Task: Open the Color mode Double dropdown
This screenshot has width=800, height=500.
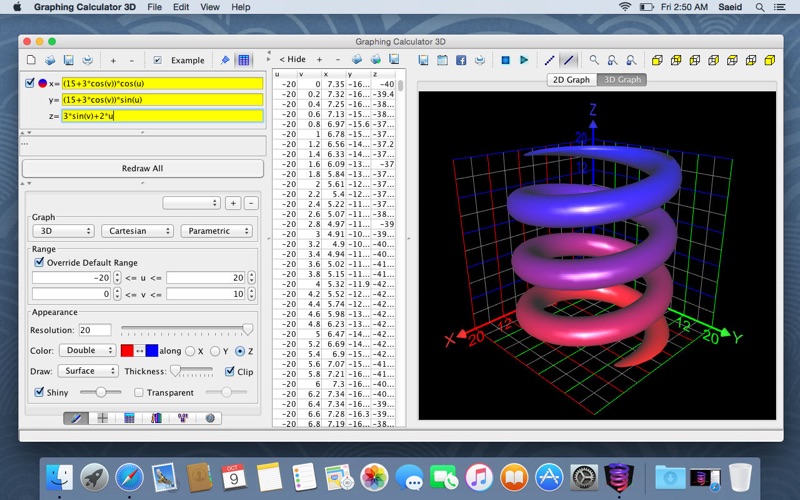Action: point(88,351)
